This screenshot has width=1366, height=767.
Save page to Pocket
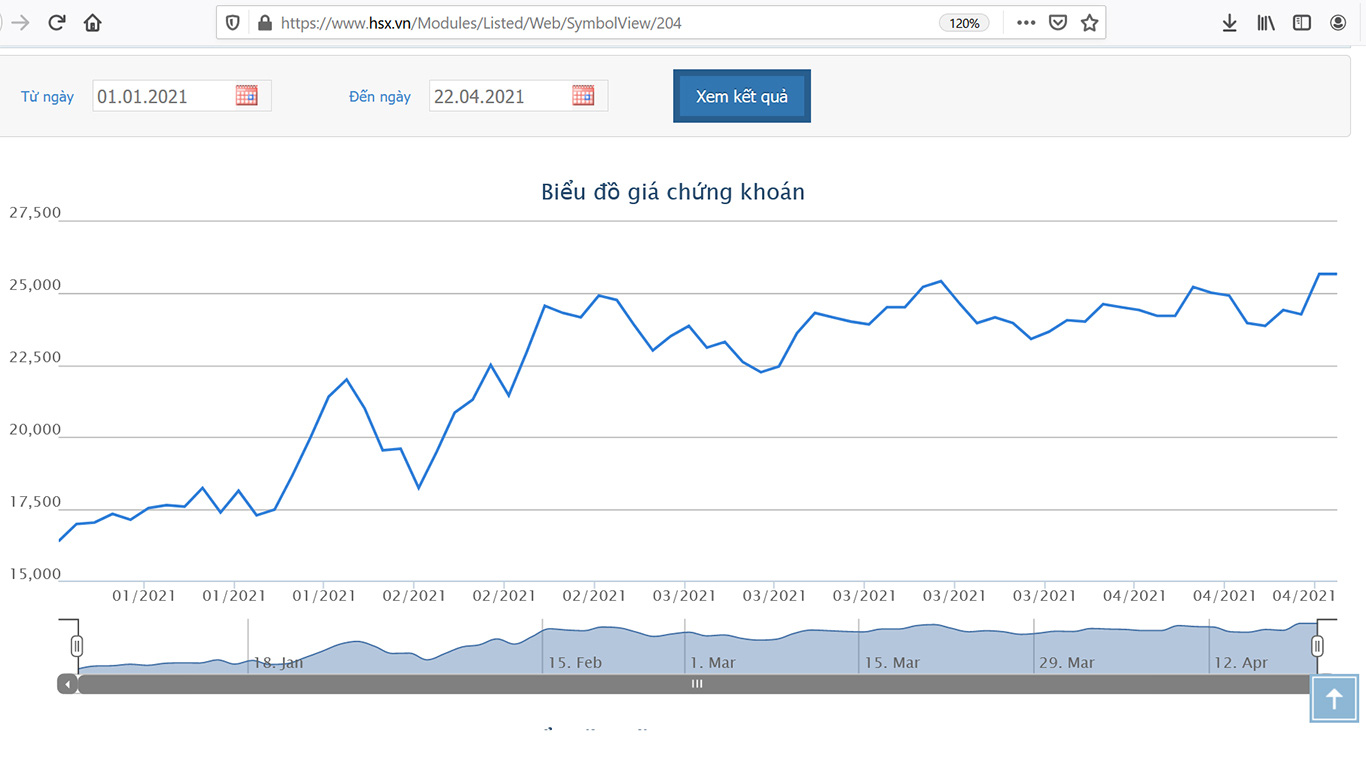point(1058,22)
